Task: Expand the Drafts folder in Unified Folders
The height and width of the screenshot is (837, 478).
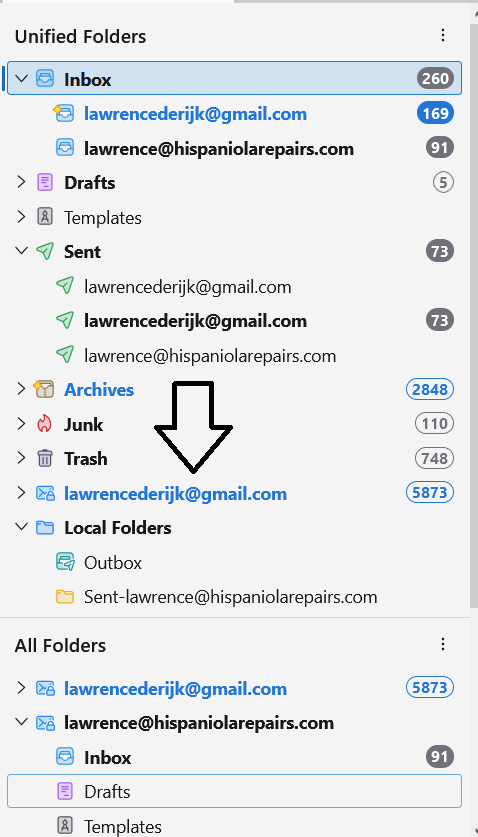Action: click(21, 182)
